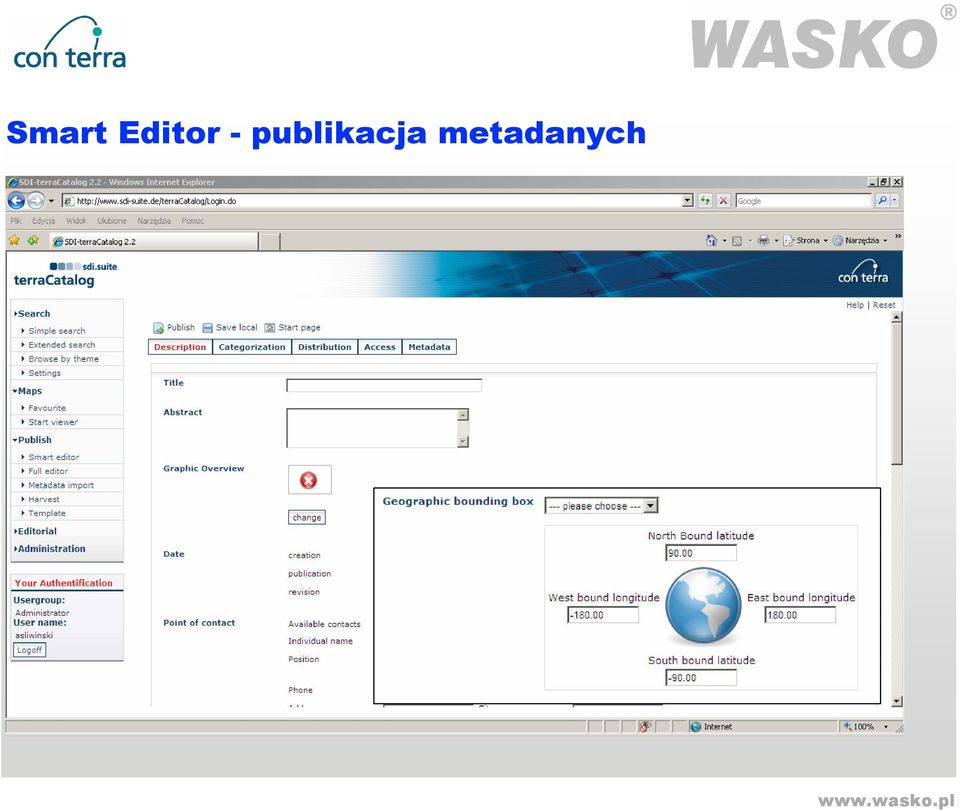
Task: Click the South bound latitude field
Action: (x=701, y=678)
